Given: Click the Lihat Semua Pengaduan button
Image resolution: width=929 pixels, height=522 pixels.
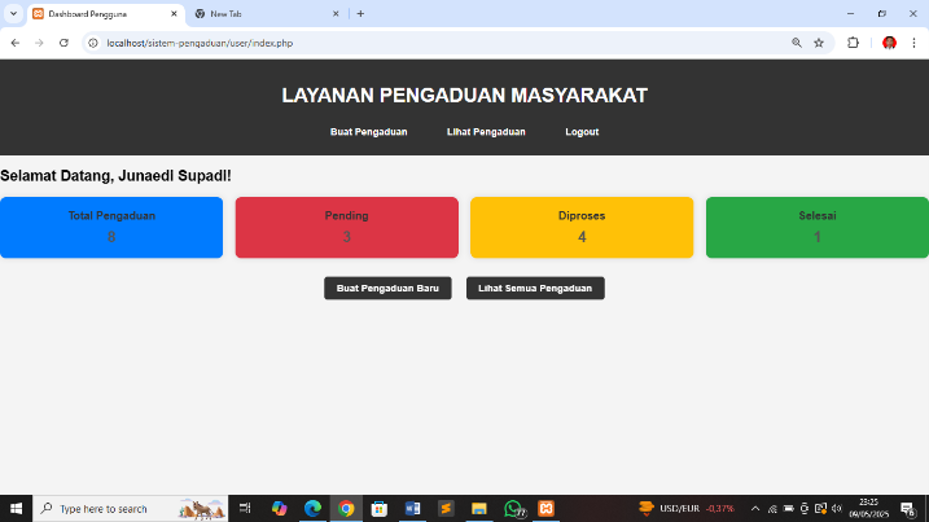Looking at the screenshot, I should click(535, 288).
